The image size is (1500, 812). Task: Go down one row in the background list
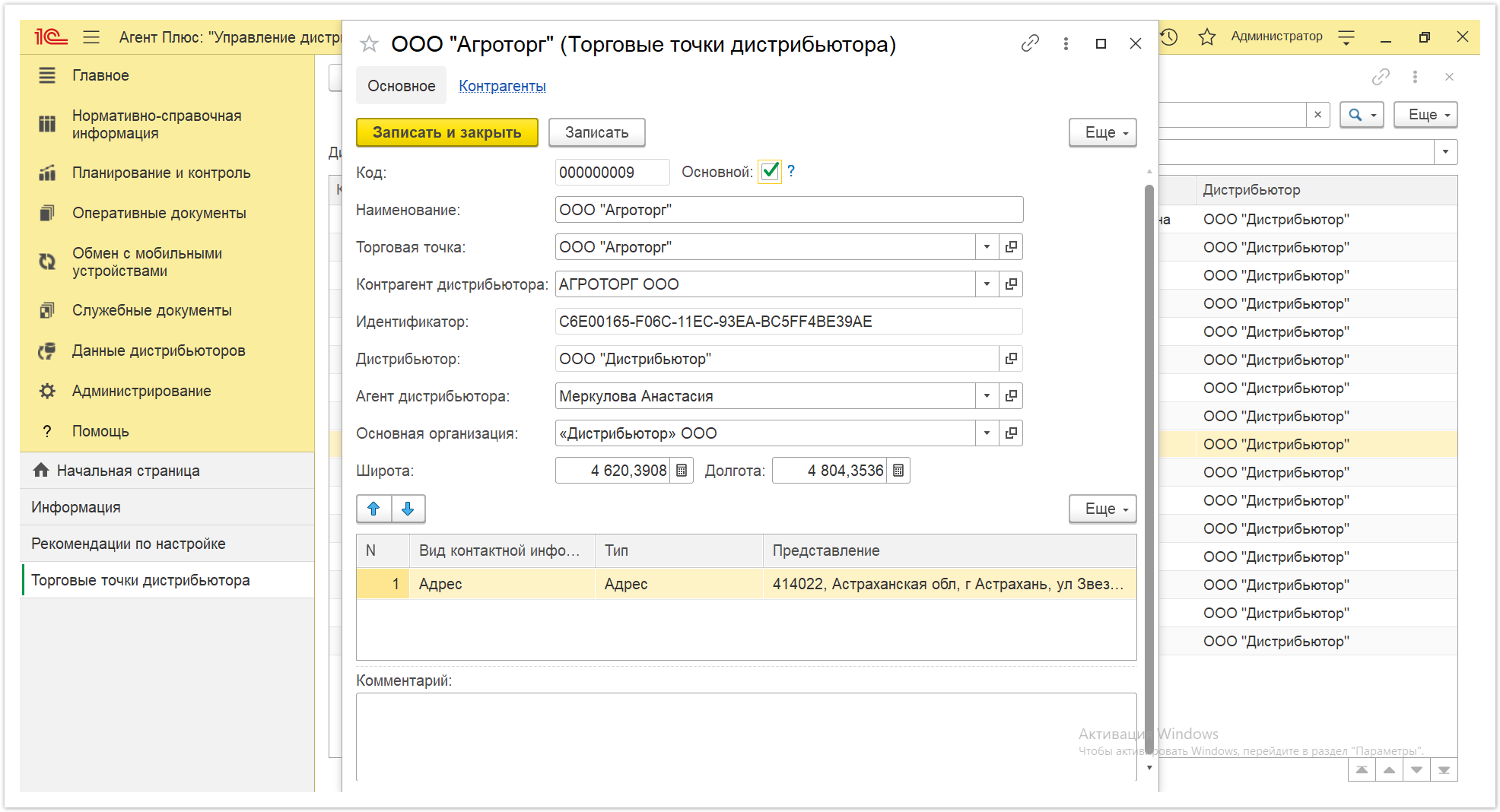(1416, 770)
